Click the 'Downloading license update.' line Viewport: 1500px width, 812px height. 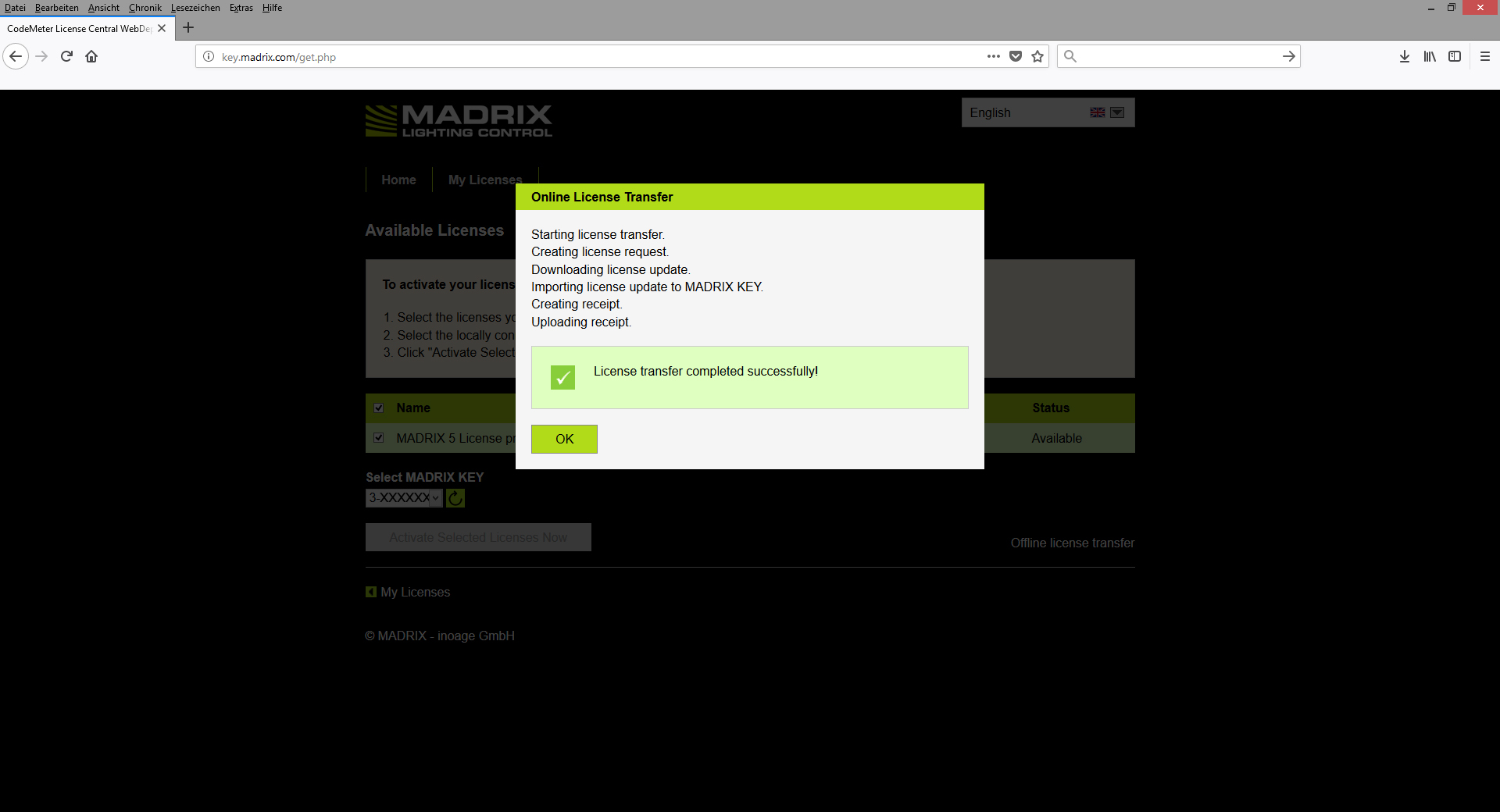click(611, 269)
